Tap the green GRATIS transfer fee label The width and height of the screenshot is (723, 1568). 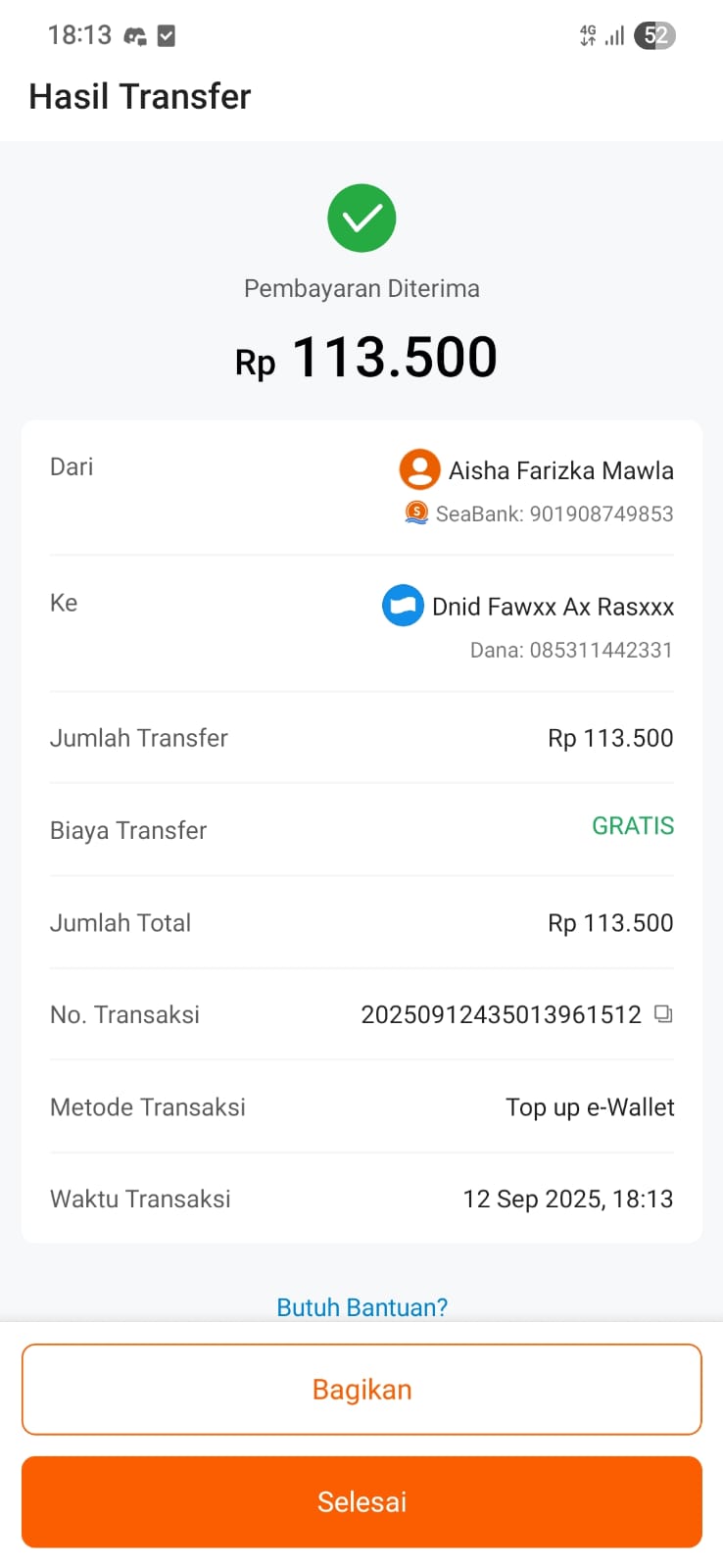(633, 826)
